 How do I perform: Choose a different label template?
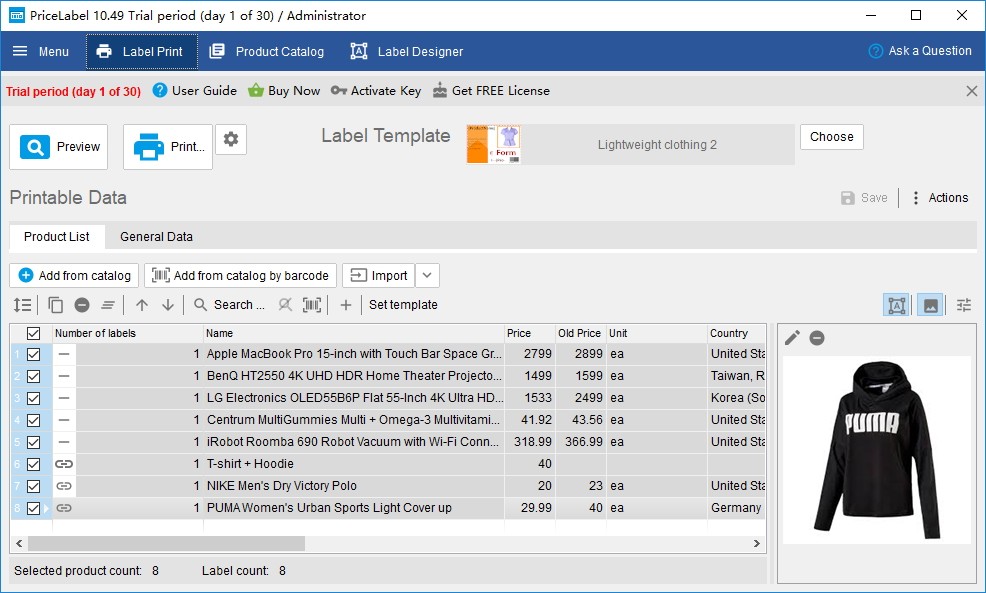coord(831,136)
